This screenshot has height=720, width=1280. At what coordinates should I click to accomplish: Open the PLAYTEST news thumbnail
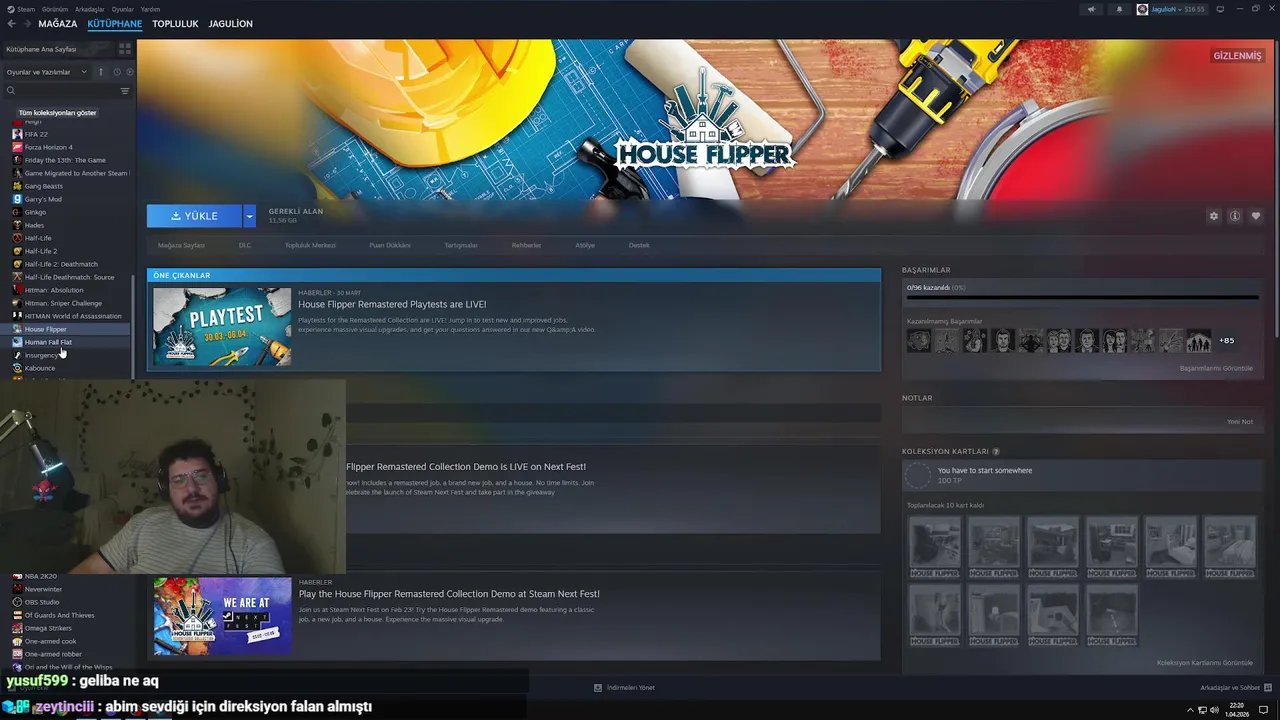pyautogui.click(x=222, y=326)
